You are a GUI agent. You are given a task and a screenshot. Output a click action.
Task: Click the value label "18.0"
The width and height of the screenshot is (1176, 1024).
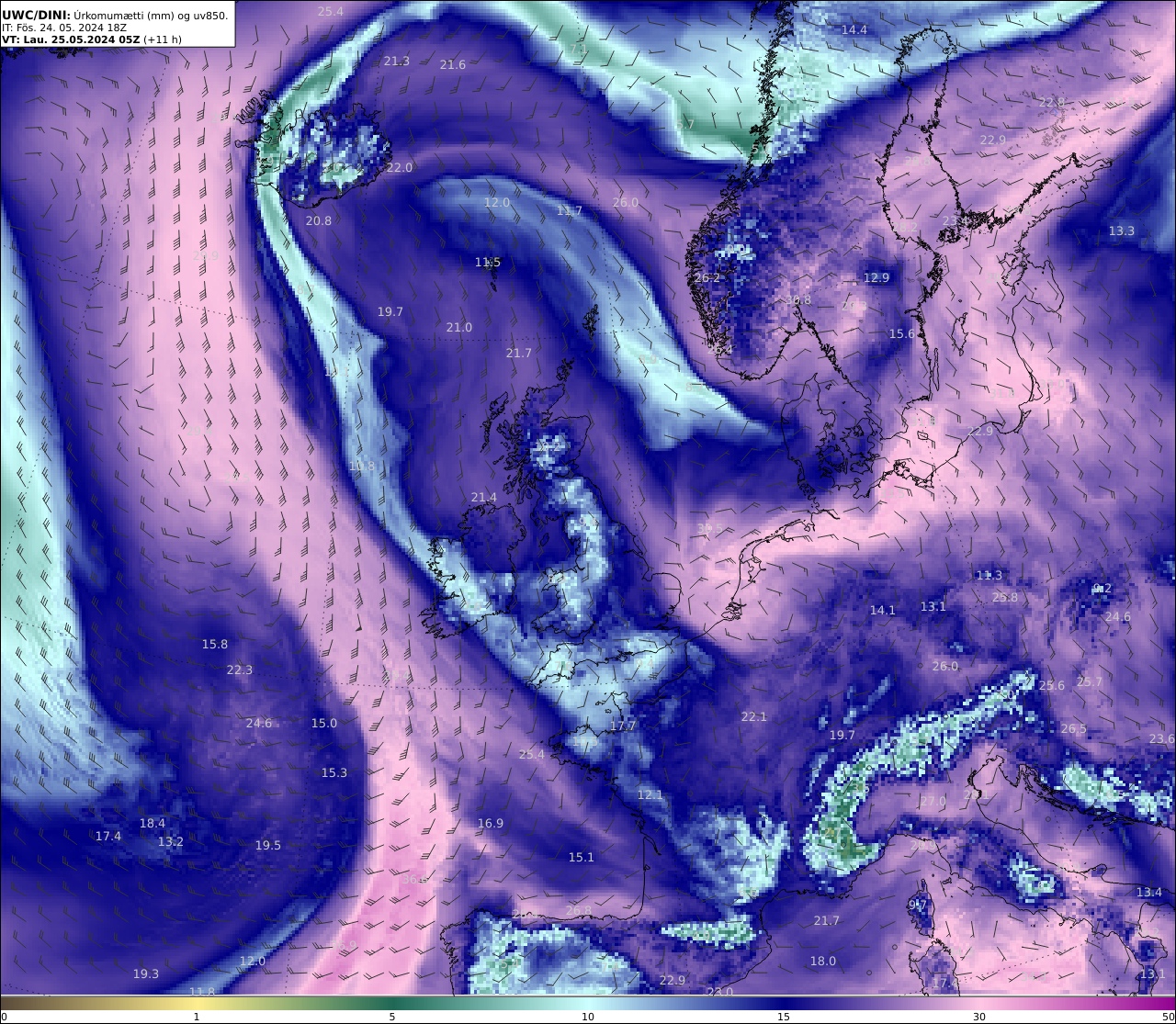[x=823, y=962]
